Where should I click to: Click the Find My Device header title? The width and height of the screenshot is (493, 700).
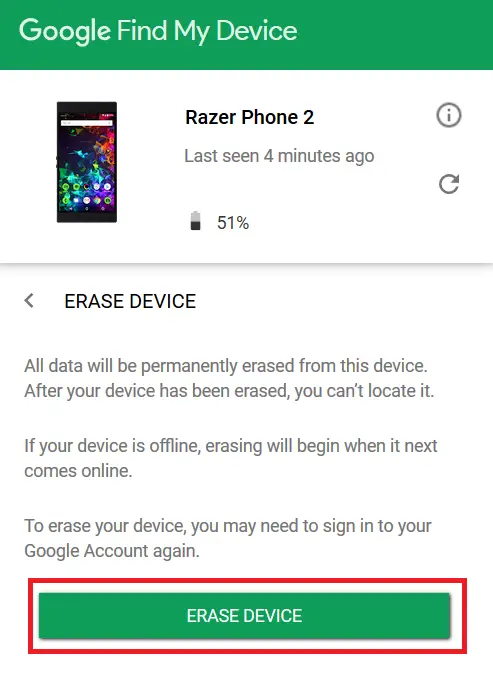(207, 31)
